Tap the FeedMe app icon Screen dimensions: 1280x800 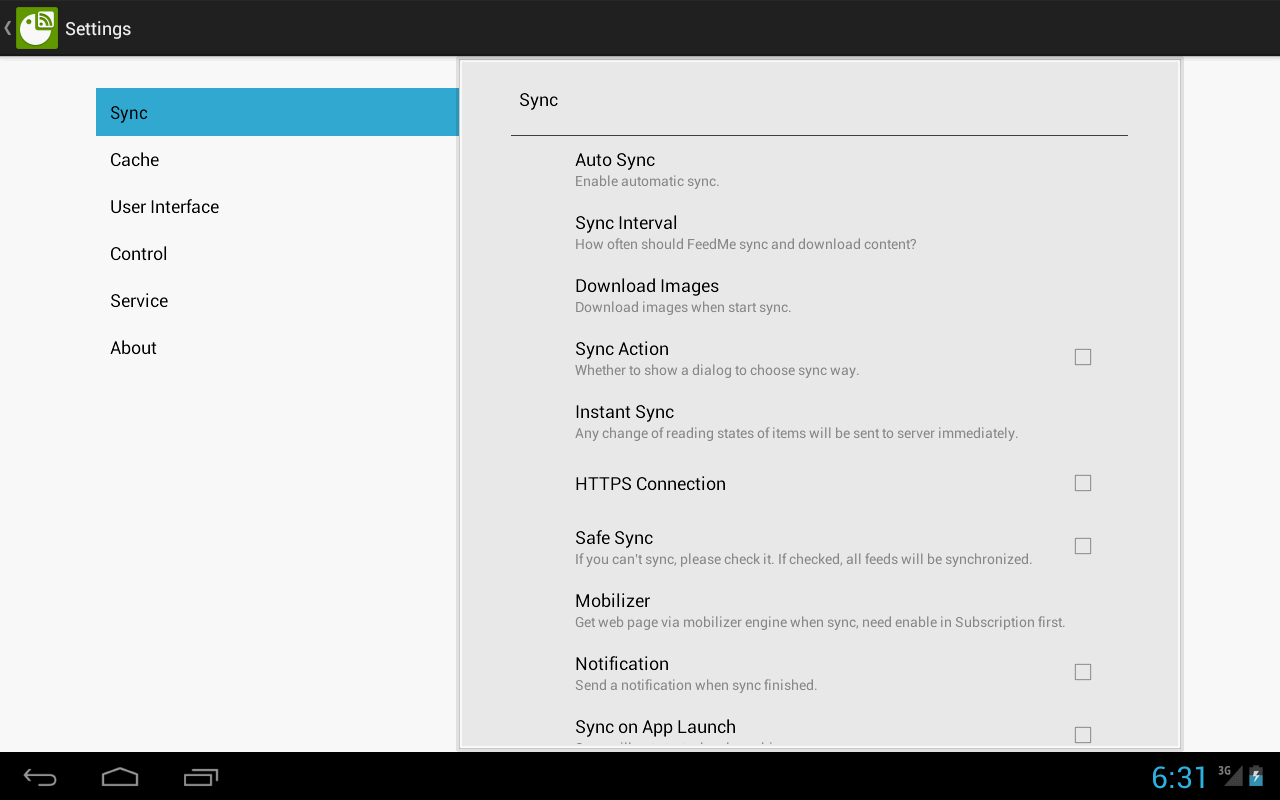pyautogui.click(x=37, y=28)
